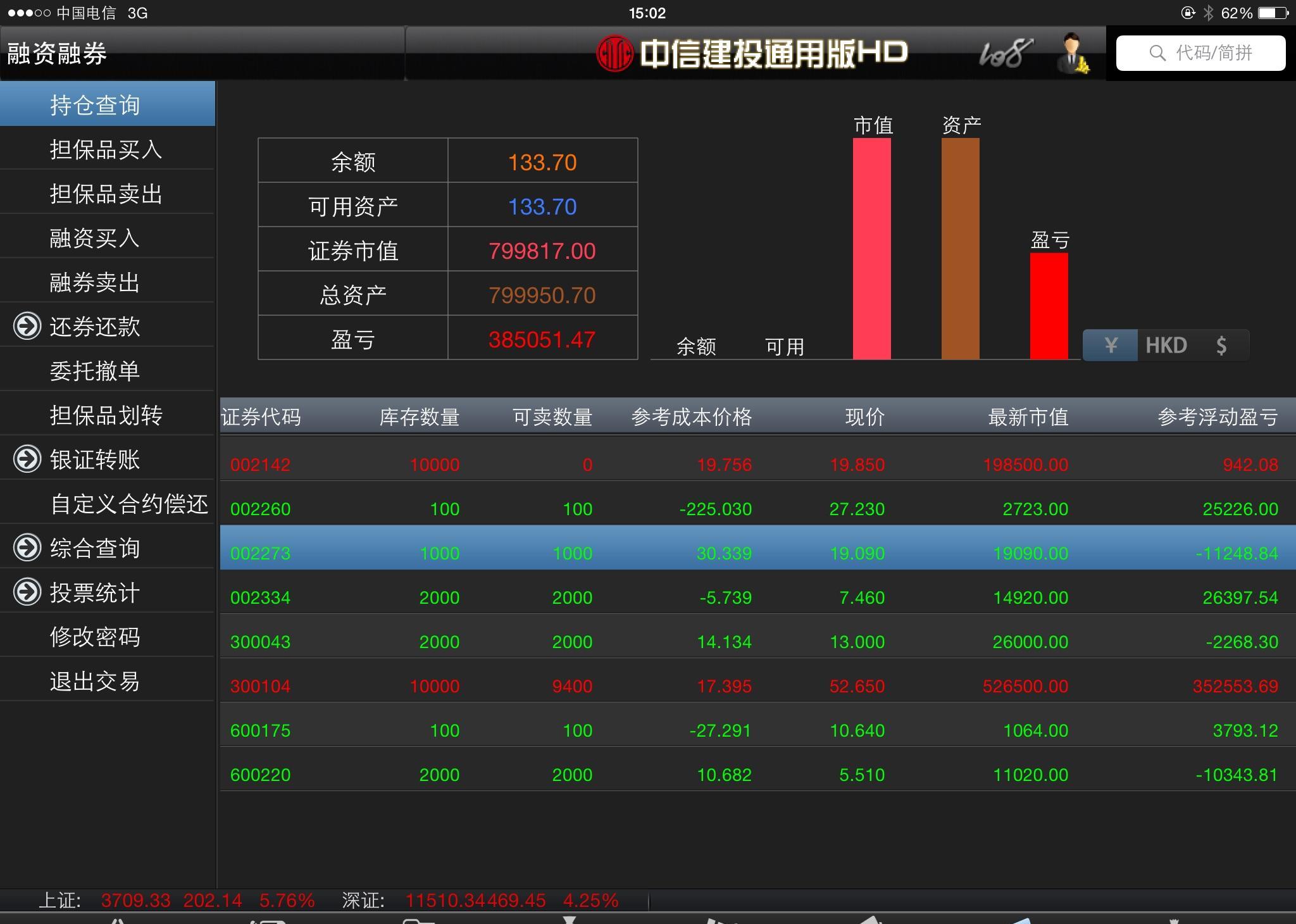This screenshot has height=924, width=1296.
Task: Tap battery indicator in status bar
Action: tap(1274, 13)
